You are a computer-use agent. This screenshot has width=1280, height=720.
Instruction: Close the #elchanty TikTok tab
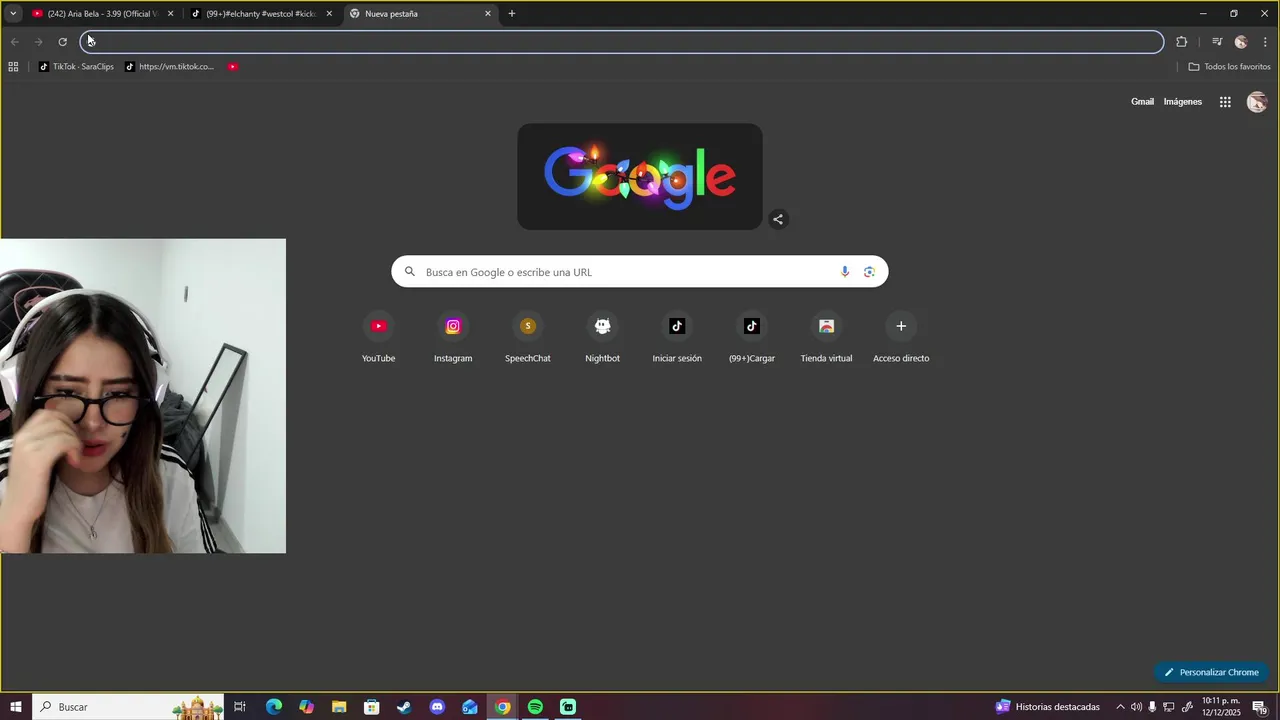pos(329,14)
